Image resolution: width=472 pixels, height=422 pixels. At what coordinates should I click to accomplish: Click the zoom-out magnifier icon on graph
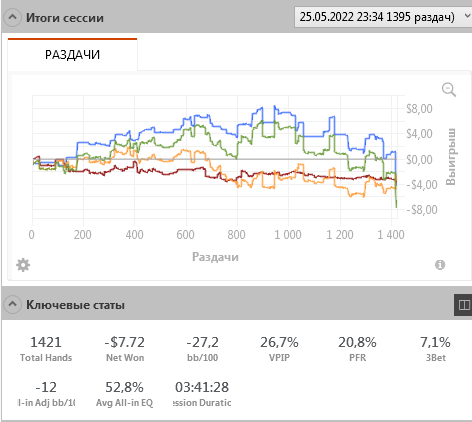[449, 90]
